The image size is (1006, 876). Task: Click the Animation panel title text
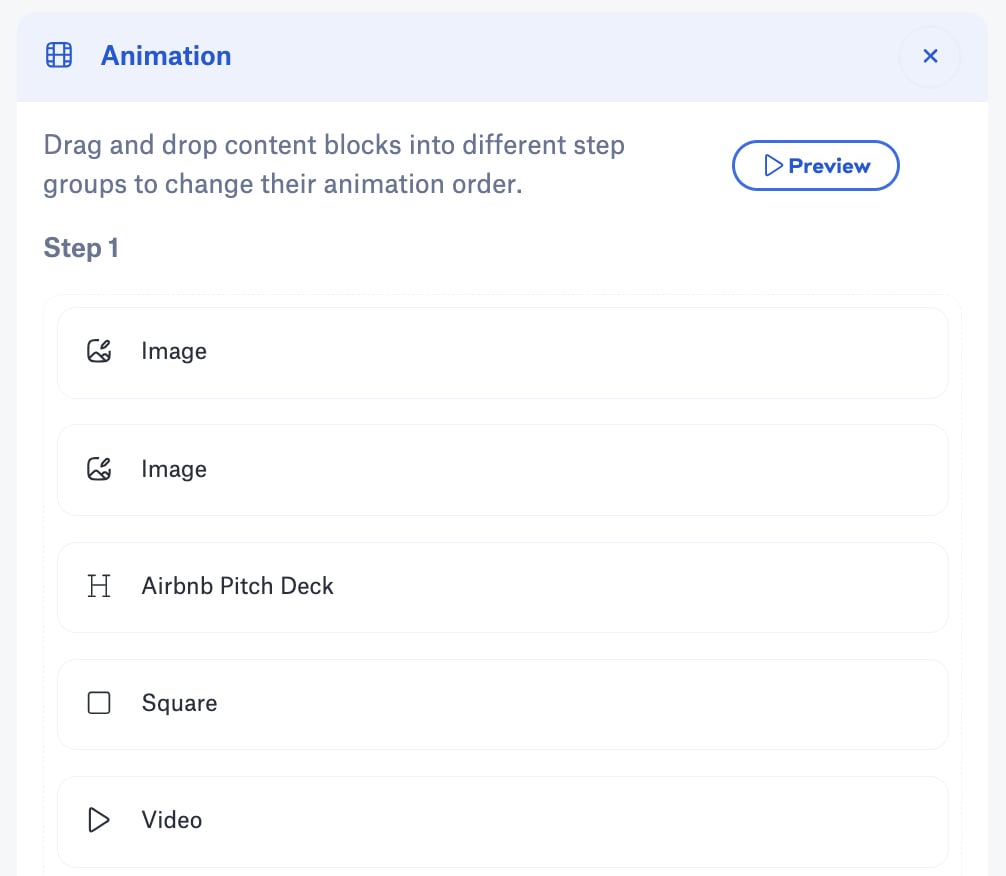click(166, 56)
